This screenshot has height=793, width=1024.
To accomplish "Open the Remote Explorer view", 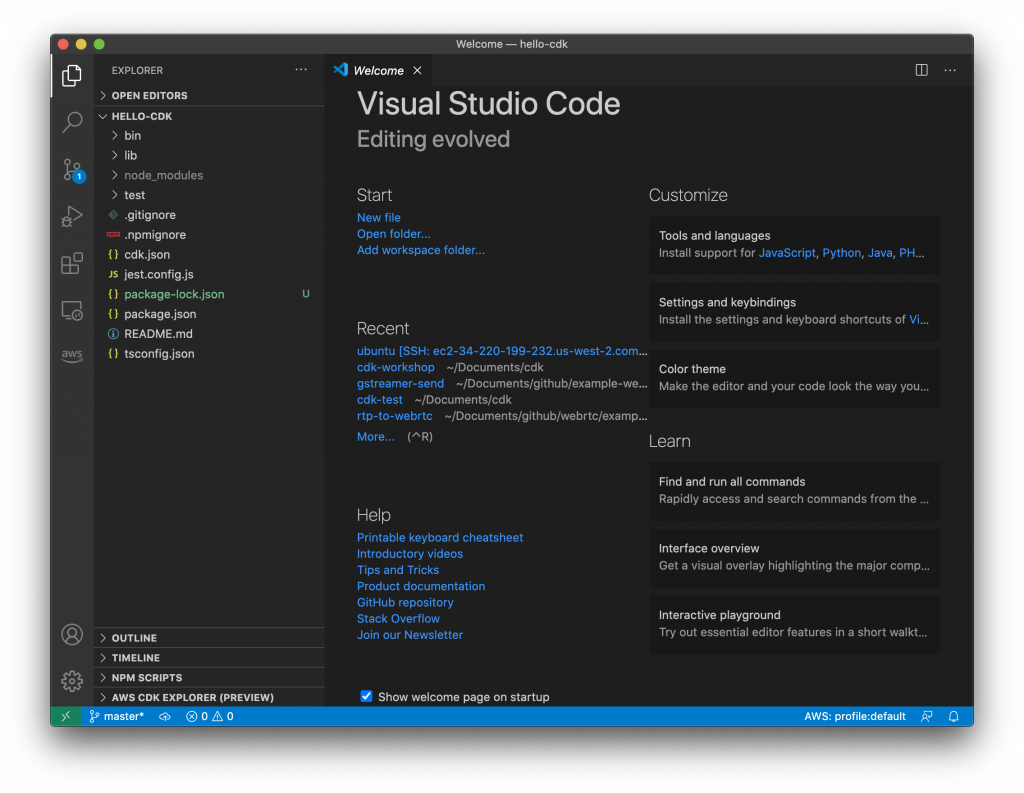I will pyautogui.click(x=72, y=310).
